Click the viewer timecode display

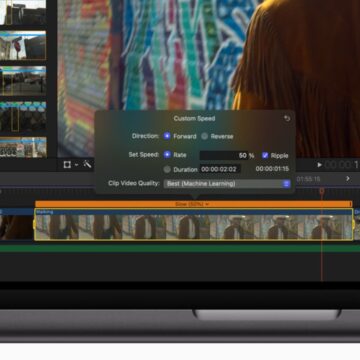342,165
